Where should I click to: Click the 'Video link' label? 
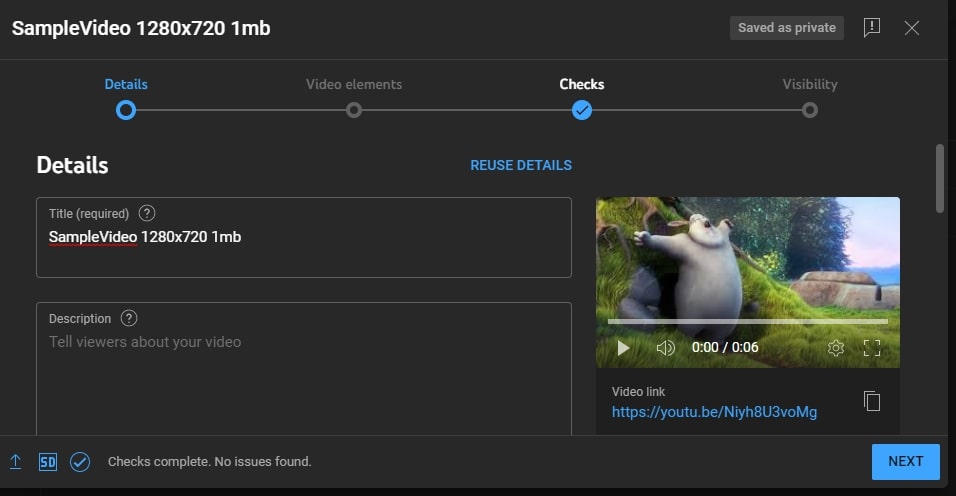pyautogui.click(x=638, y=392)
